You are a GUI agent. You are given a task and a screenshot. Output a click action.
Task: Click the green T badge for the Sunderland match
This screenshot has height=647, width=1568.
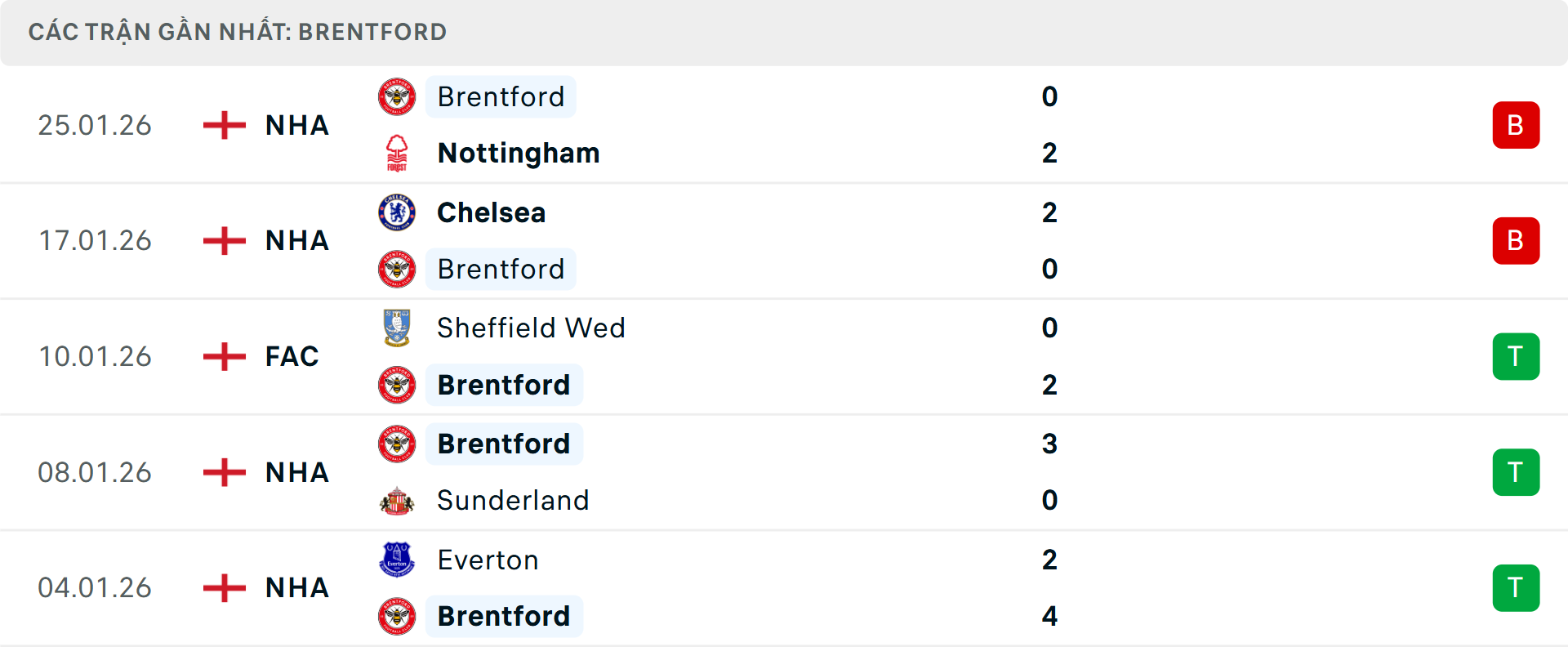pos(1516,472)
